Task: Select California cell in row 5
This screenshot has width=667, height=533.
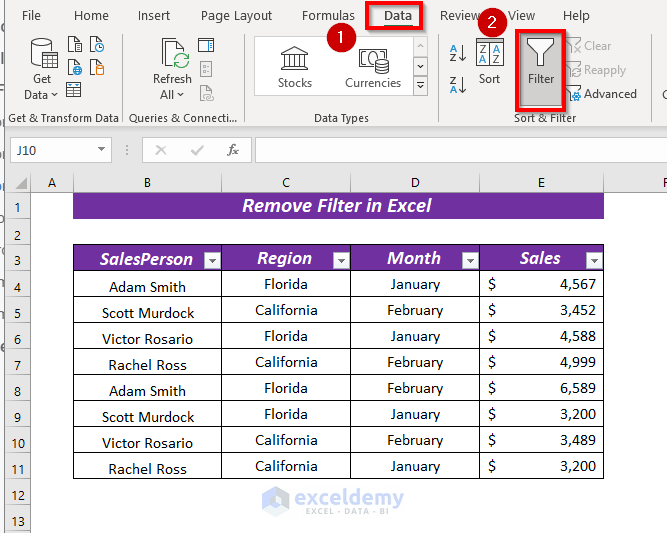Action: coord(286,310)
